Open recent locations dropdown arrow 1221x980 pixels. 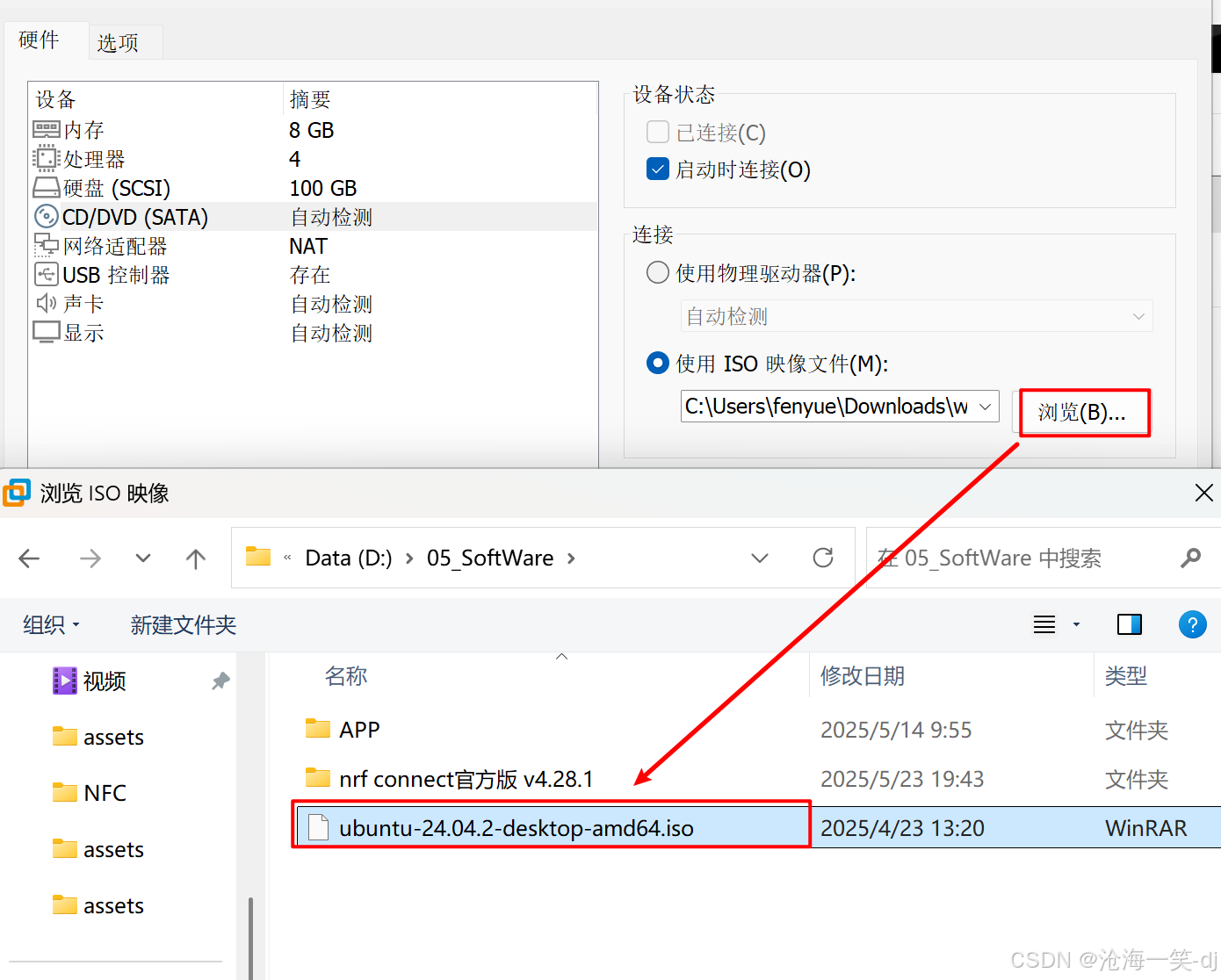[x=143, y=558]
